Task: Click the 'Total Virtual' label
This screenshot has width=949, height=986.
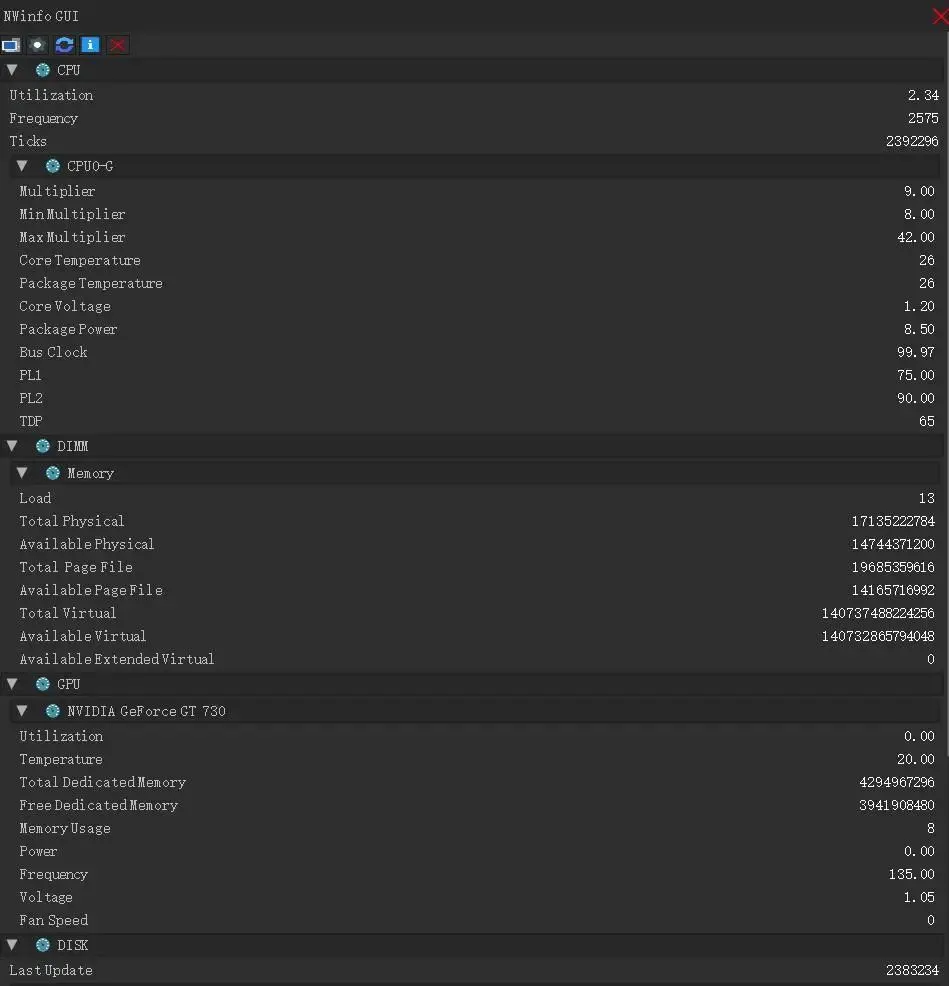Action: [67, 613]
